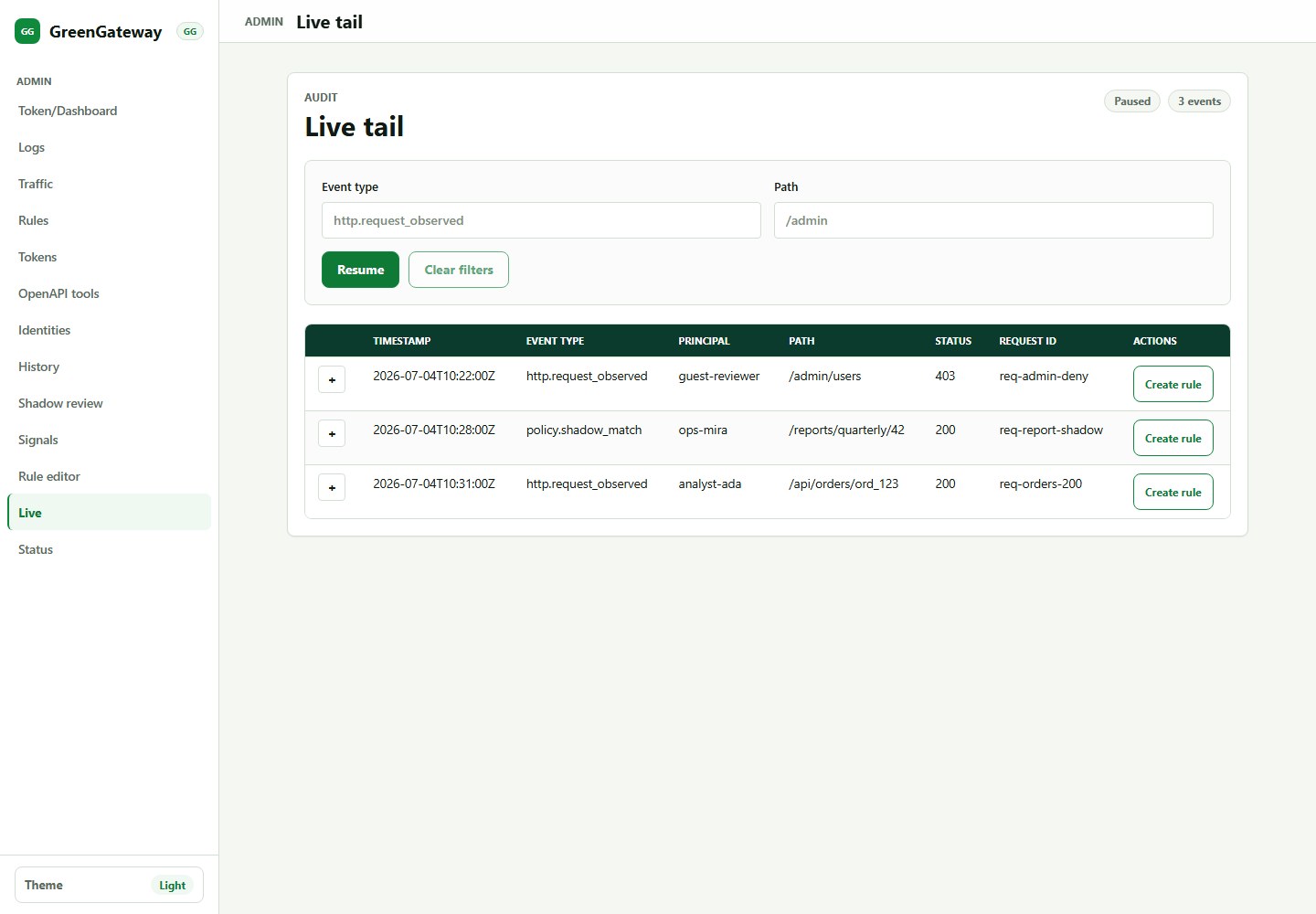Click the Principal column header
Screen dimensions: 1316x914
(x=704, y=341)
